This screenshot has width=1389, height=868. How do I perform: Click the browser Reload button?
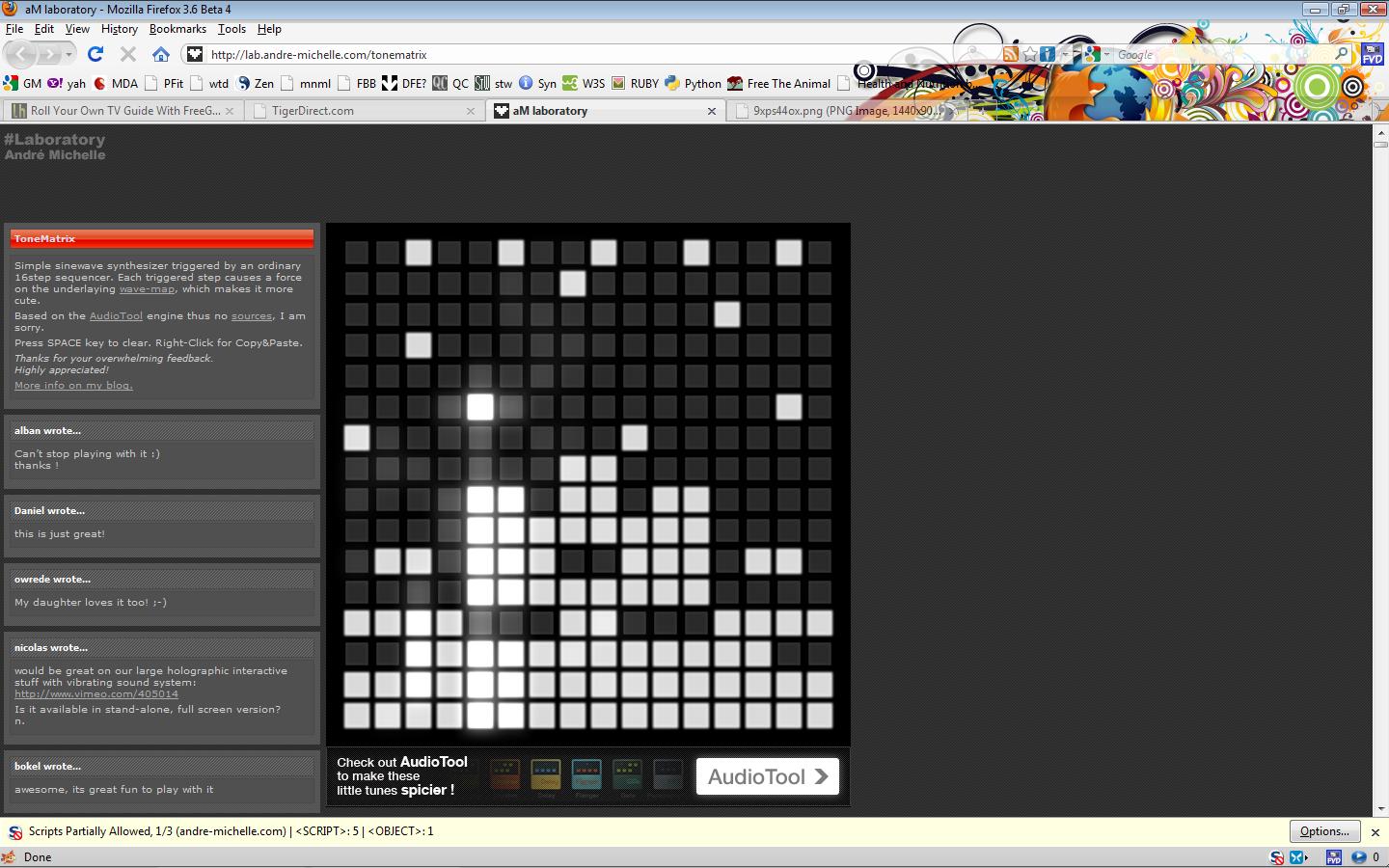(95, 54)
